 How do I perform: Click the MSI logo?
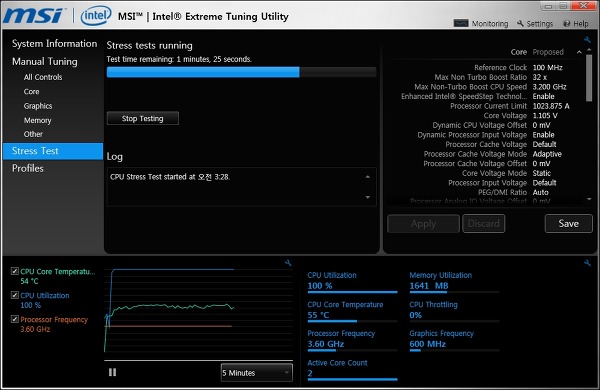click(x=34, y=16)
